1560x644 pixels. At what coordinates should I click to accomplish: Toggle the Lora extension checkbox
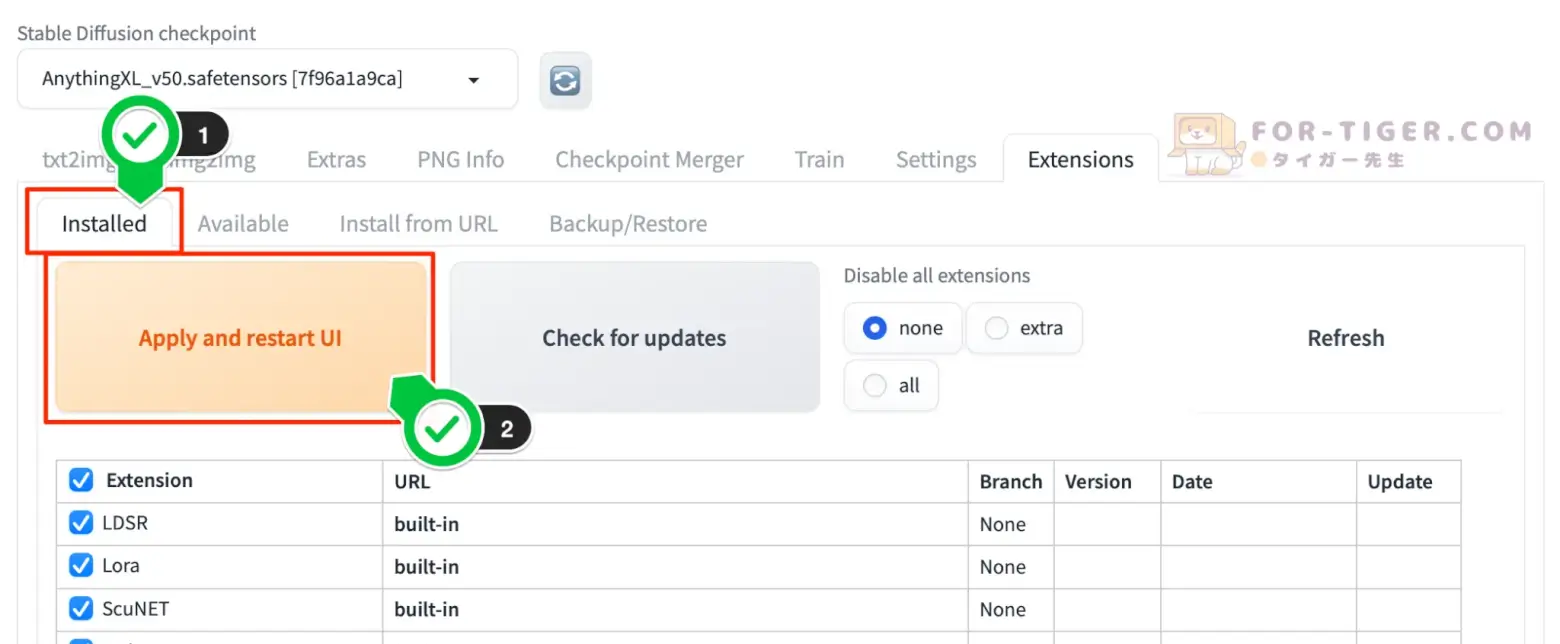click(x=81, y=566)
